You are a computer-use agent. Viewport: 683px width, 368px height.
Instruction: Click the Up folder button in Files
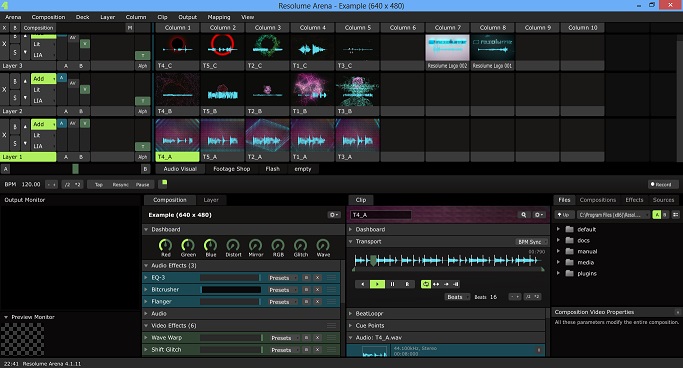click(564, 215)
